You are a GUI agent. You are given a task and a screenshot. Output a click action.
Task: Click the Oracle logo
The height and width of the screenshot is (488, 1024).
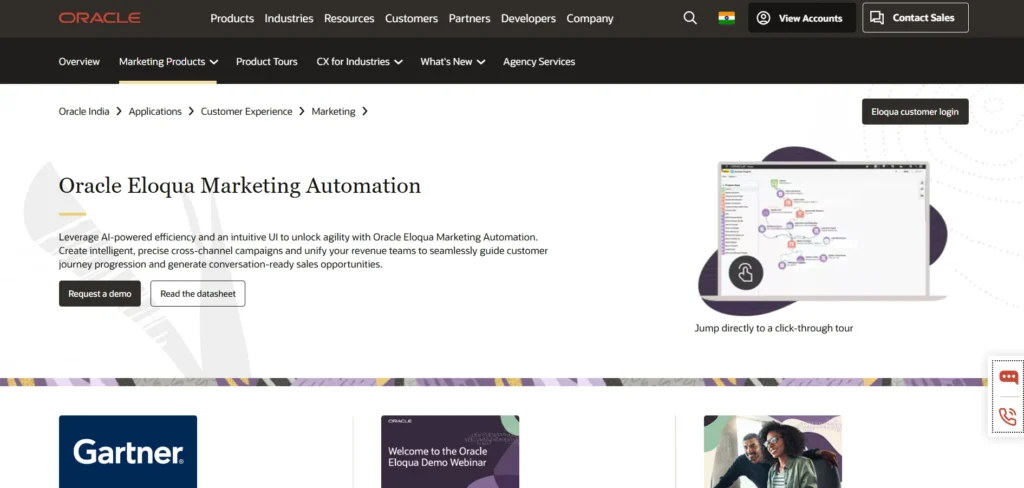pos(99,18)
